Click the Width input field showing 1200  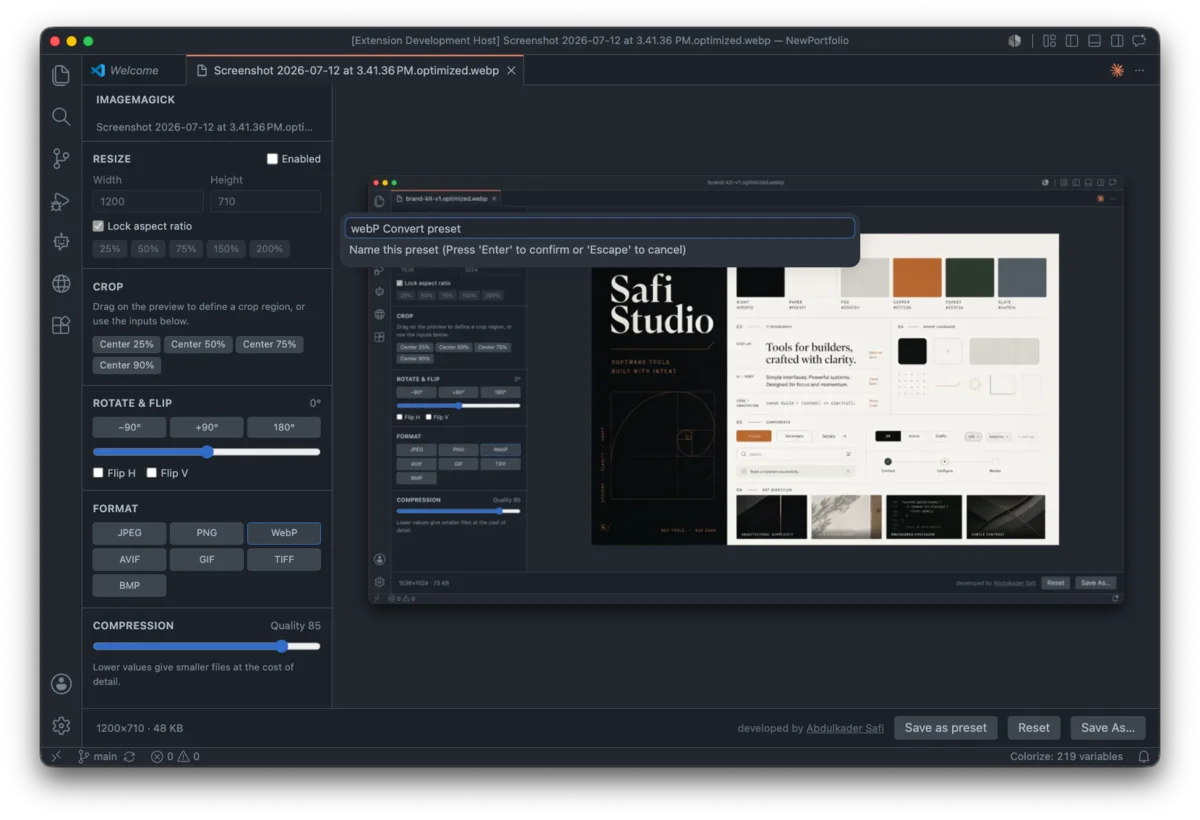coord(148,201)
